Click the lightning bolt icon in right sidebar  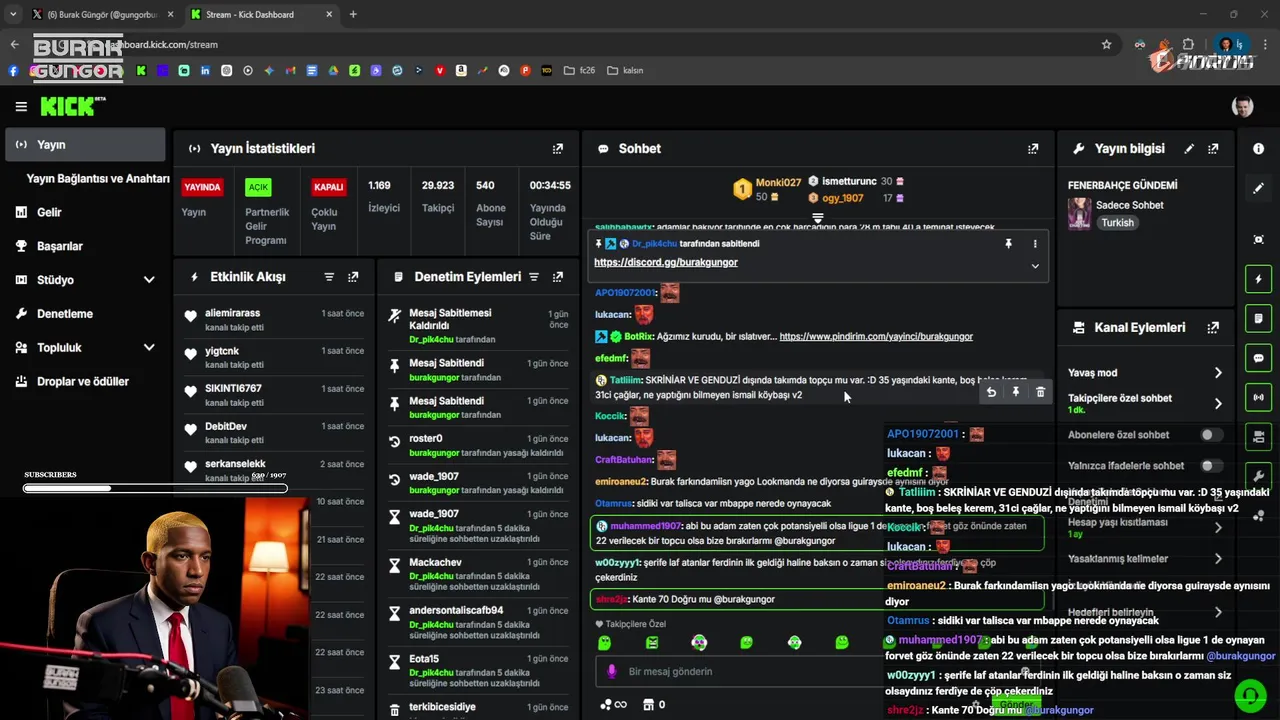[1258, 279]
